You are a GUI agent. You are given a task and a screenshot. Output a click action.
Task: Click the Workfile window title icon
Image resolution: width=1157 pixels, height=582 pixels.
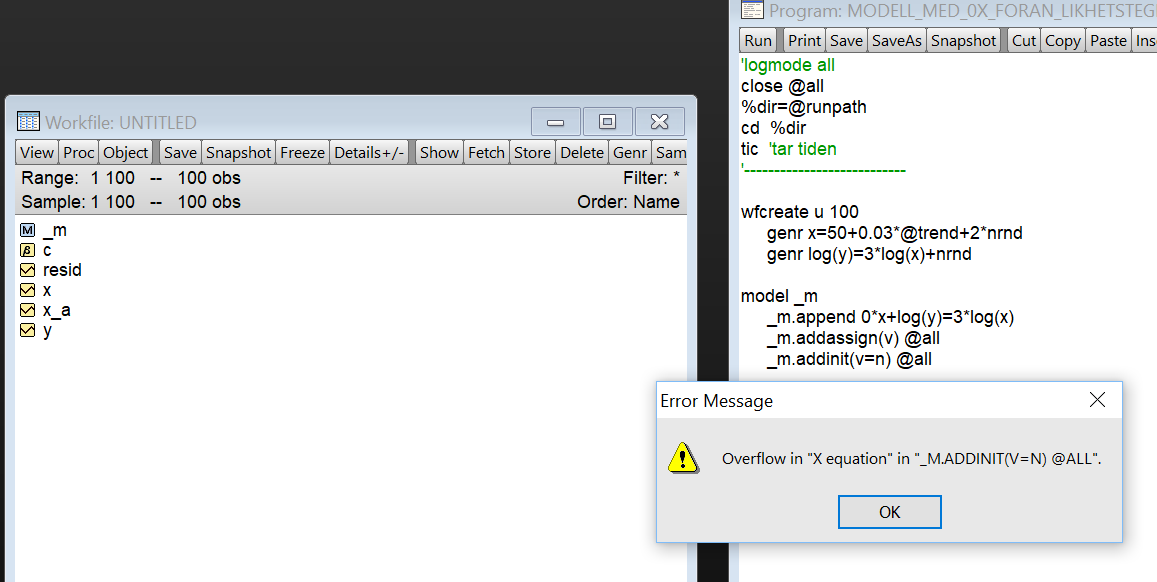(x=29, y=122)
